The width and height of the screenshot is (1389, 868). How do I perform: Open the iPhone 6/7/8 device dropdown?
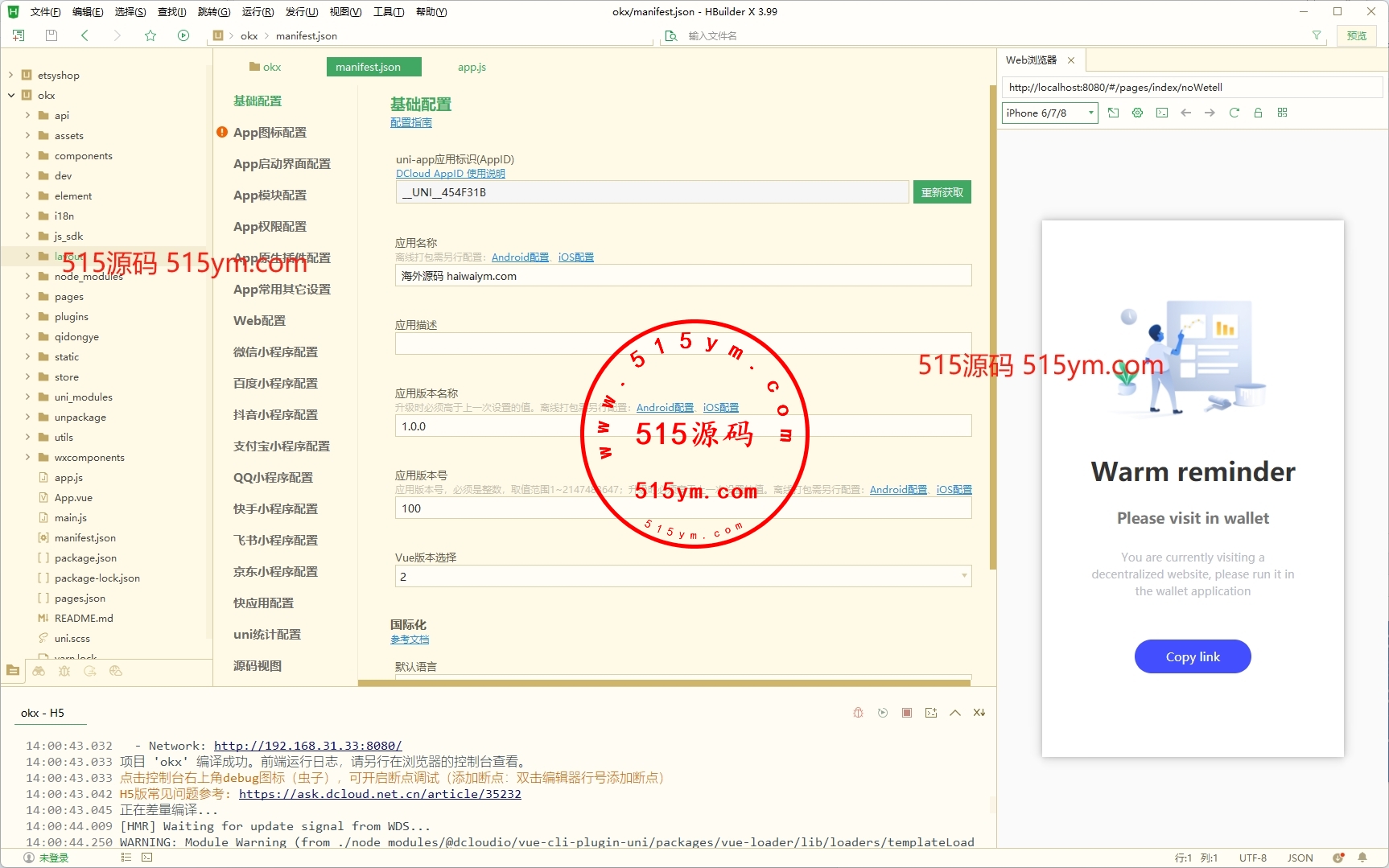point(1049,113)
